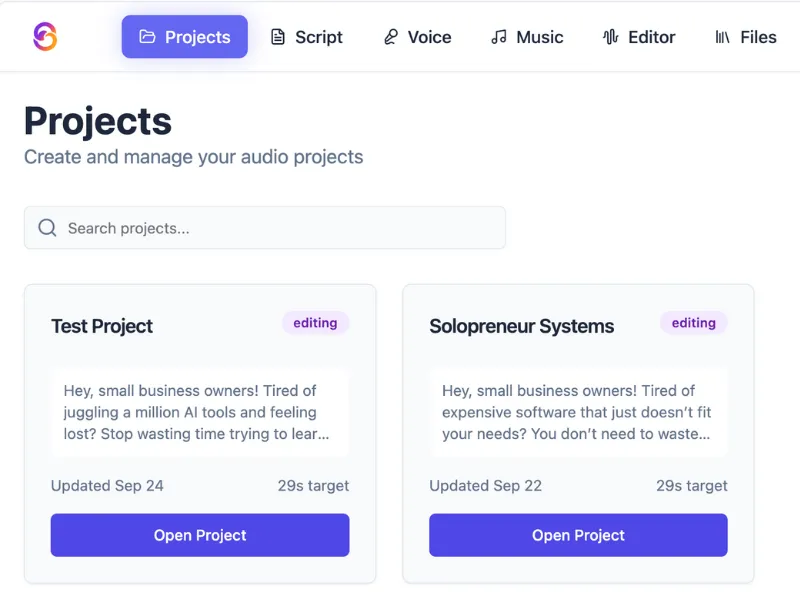Click the editing badge on Test Project
Screen dimensions: 800x600
(315, 323)
